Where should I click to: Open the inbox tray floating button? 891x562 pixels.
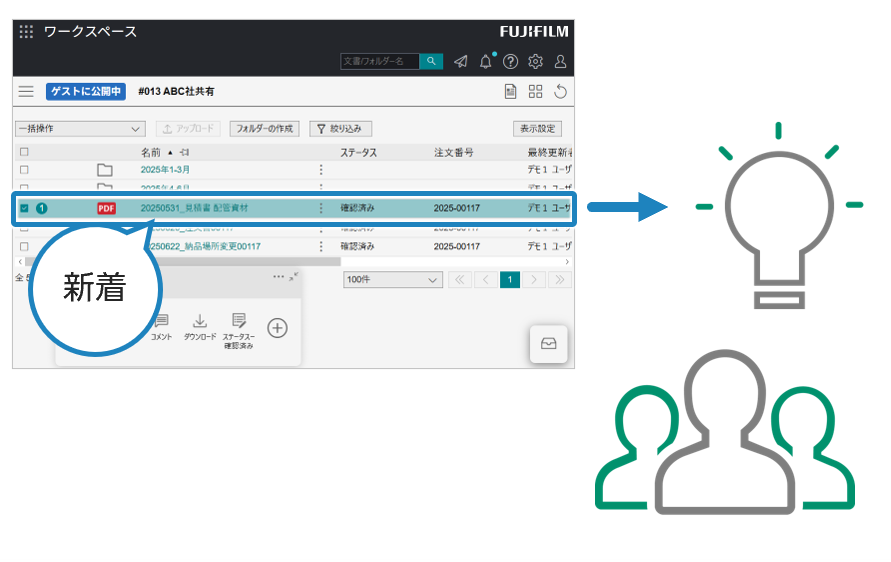[x=548, y=343]
